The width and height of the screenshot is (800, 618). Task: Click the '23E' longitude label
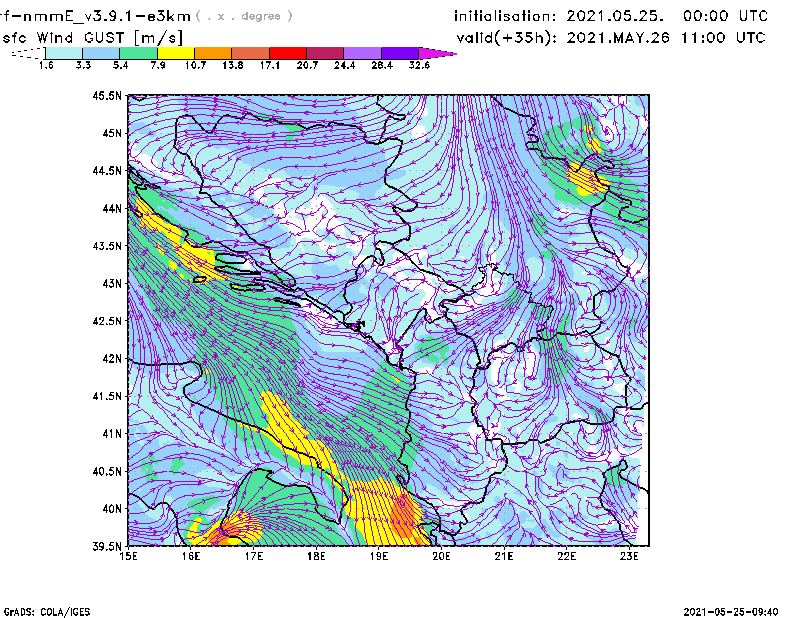point(629,556)
